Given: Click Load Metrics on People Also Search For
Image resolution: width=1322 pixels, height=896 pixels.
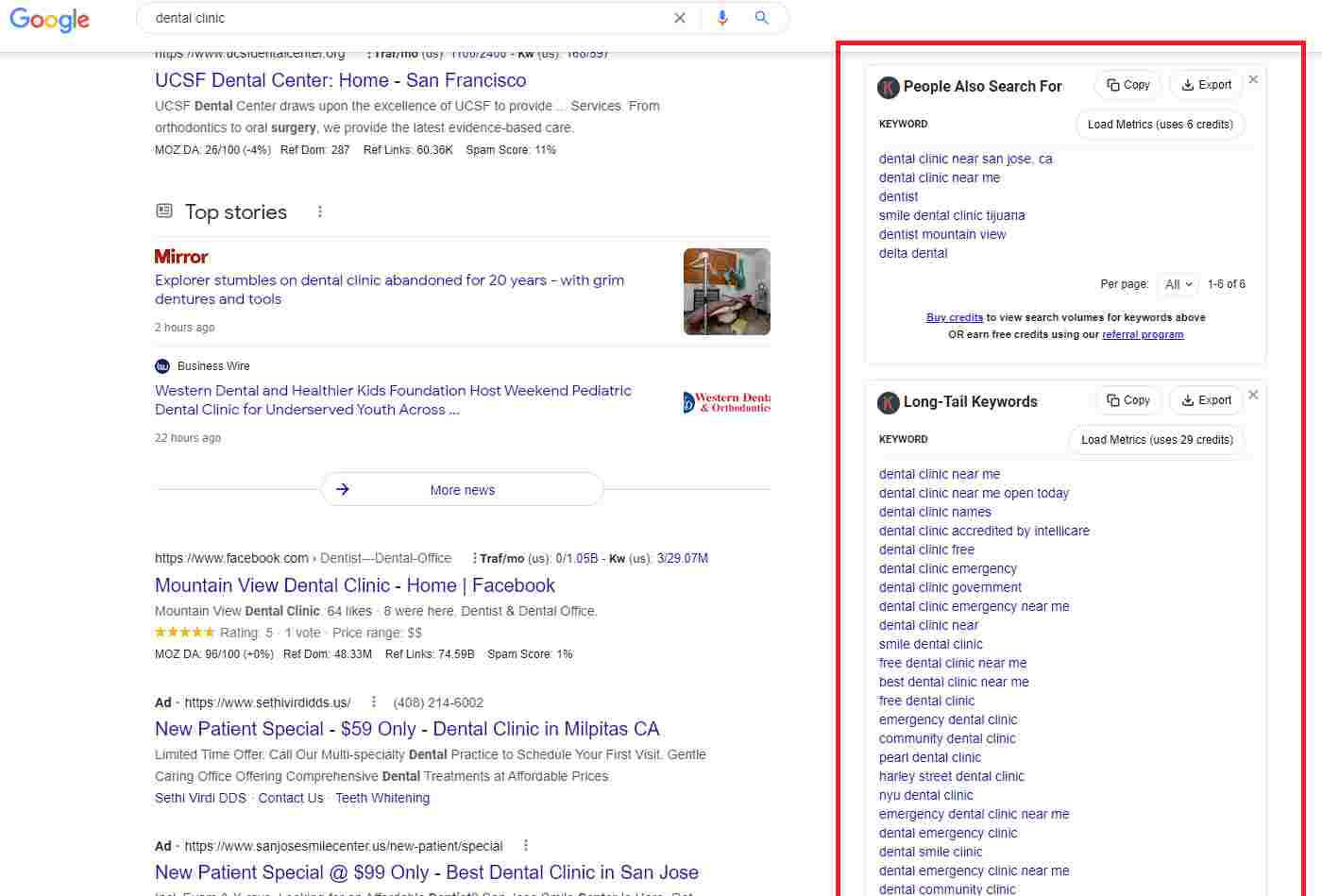Looking at the screenshot, I should coord(1160,124).
